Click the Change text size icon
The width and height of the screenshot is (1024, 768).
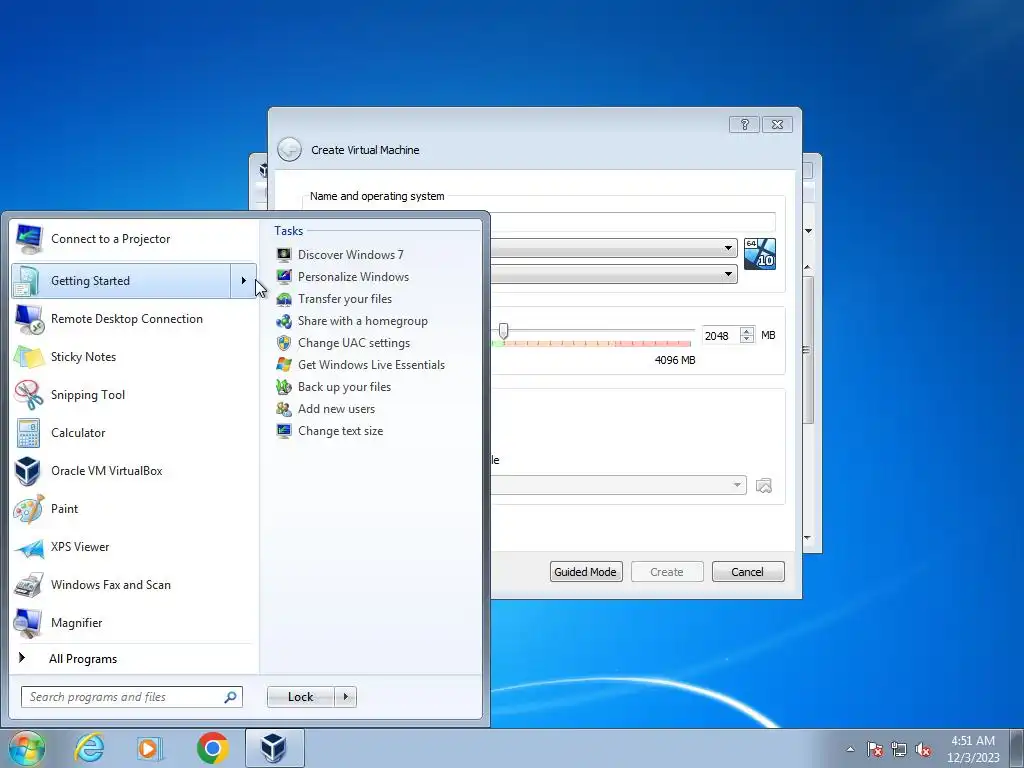pos(283,431)
